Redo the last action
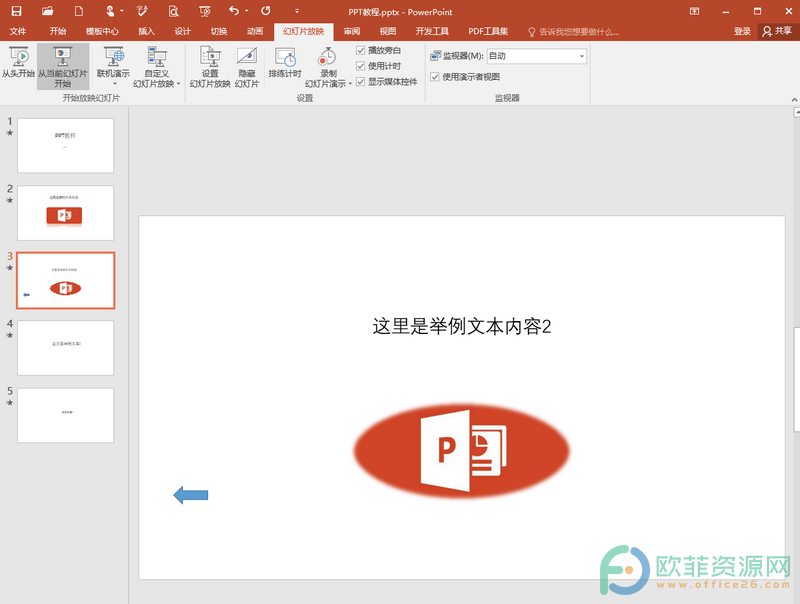 click(266, 11)
